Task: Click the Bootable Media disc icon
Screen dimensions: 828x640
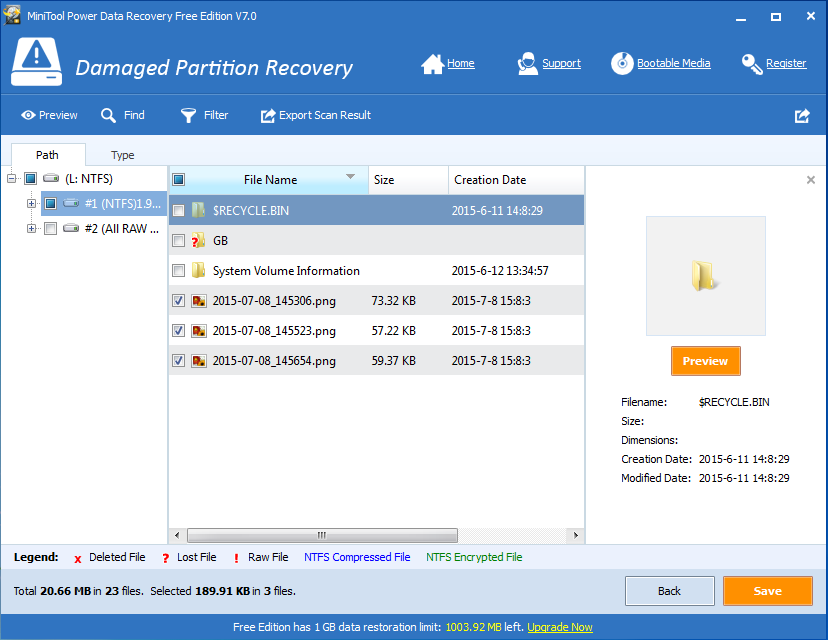Action: 622,63
